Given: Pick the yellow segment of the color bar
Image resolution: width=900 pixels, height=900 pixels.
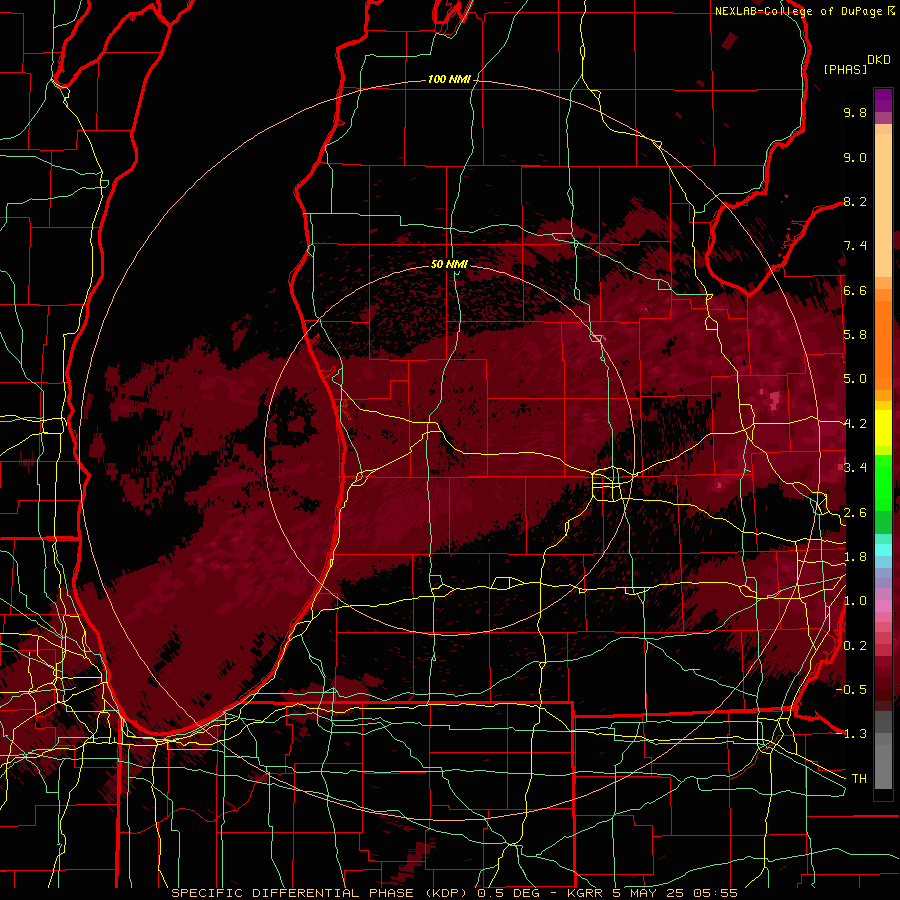Looking at the screenshot, I should (x=883, y=428).
